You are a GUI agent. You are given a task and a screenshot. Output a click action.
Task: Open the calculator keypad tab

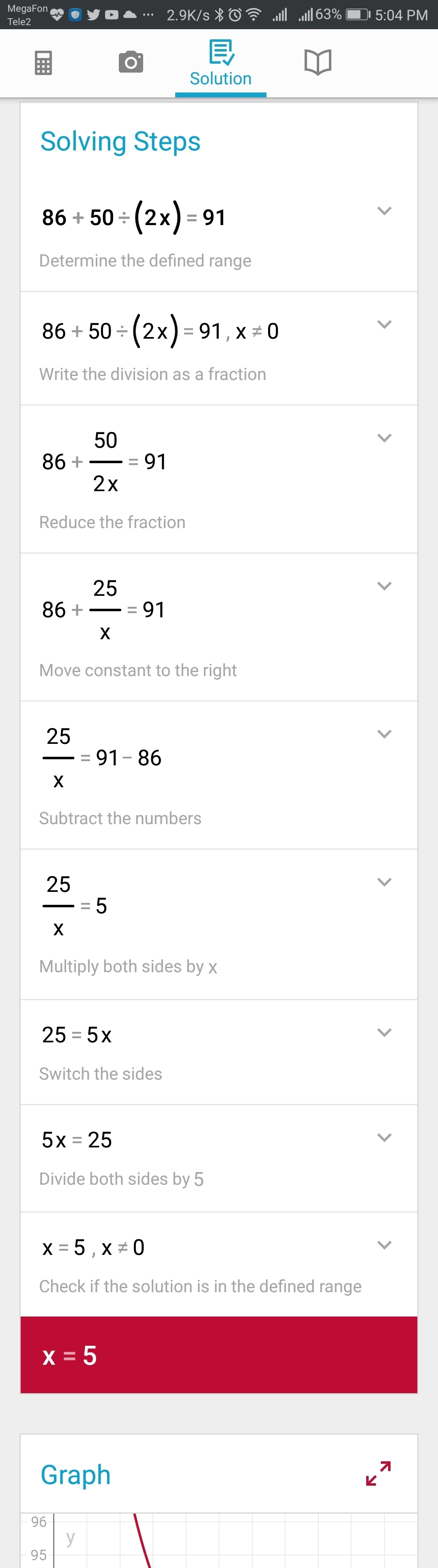coord(43,63)
